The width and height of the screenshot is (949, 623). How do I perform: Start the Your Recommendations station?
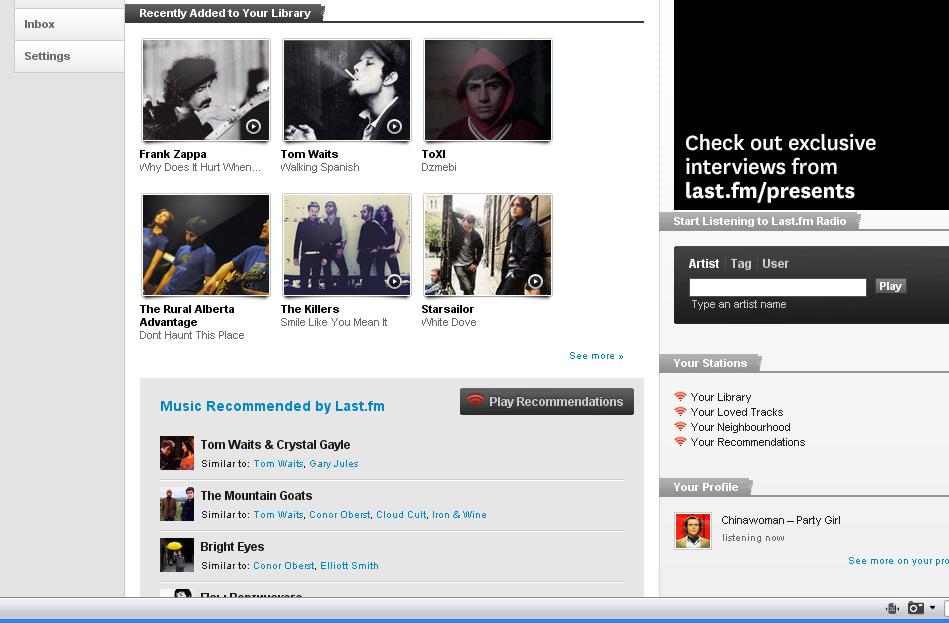click(747, 442)
